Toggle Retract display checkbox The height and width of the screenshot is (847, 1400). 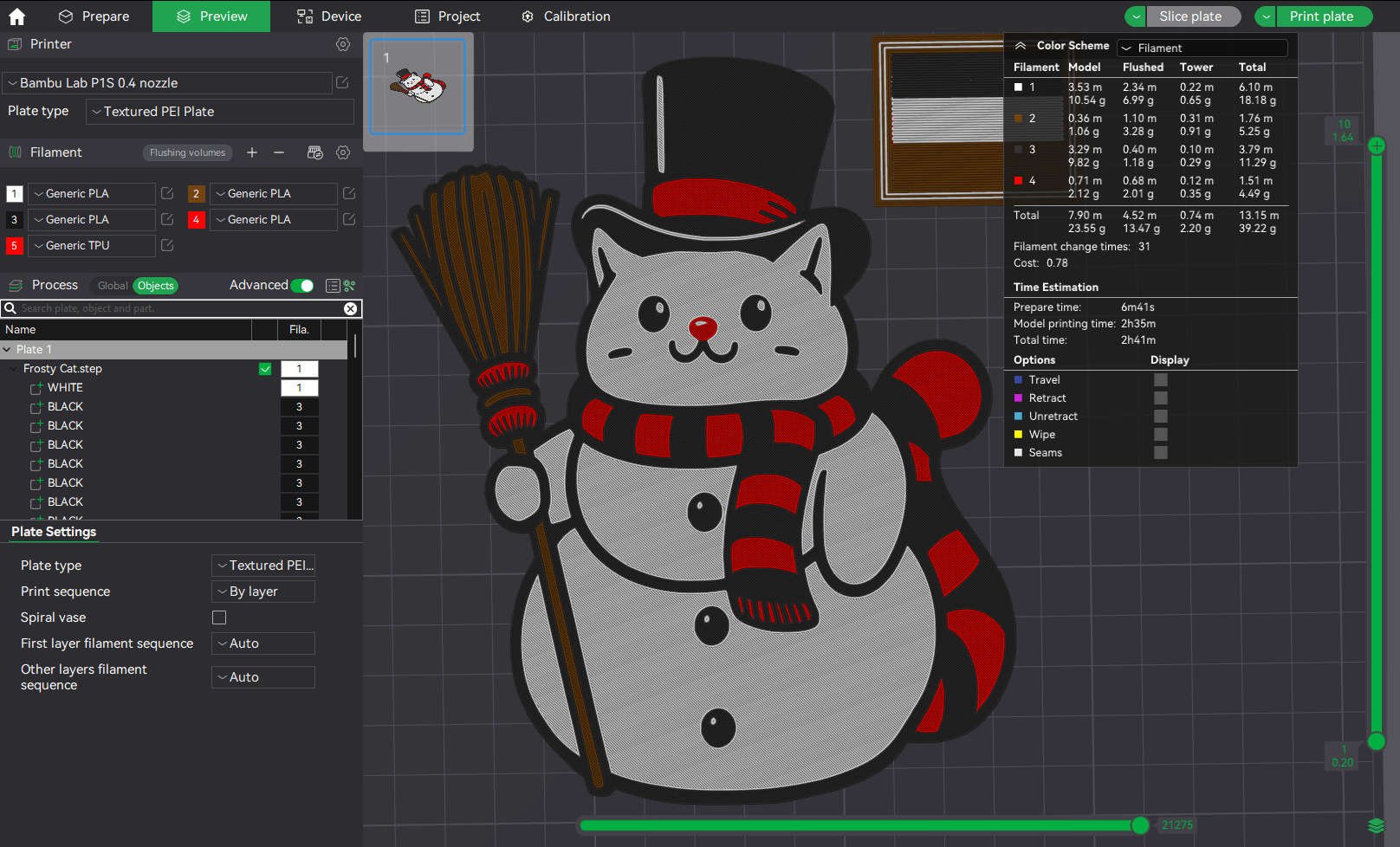[x=1161, y=398]
